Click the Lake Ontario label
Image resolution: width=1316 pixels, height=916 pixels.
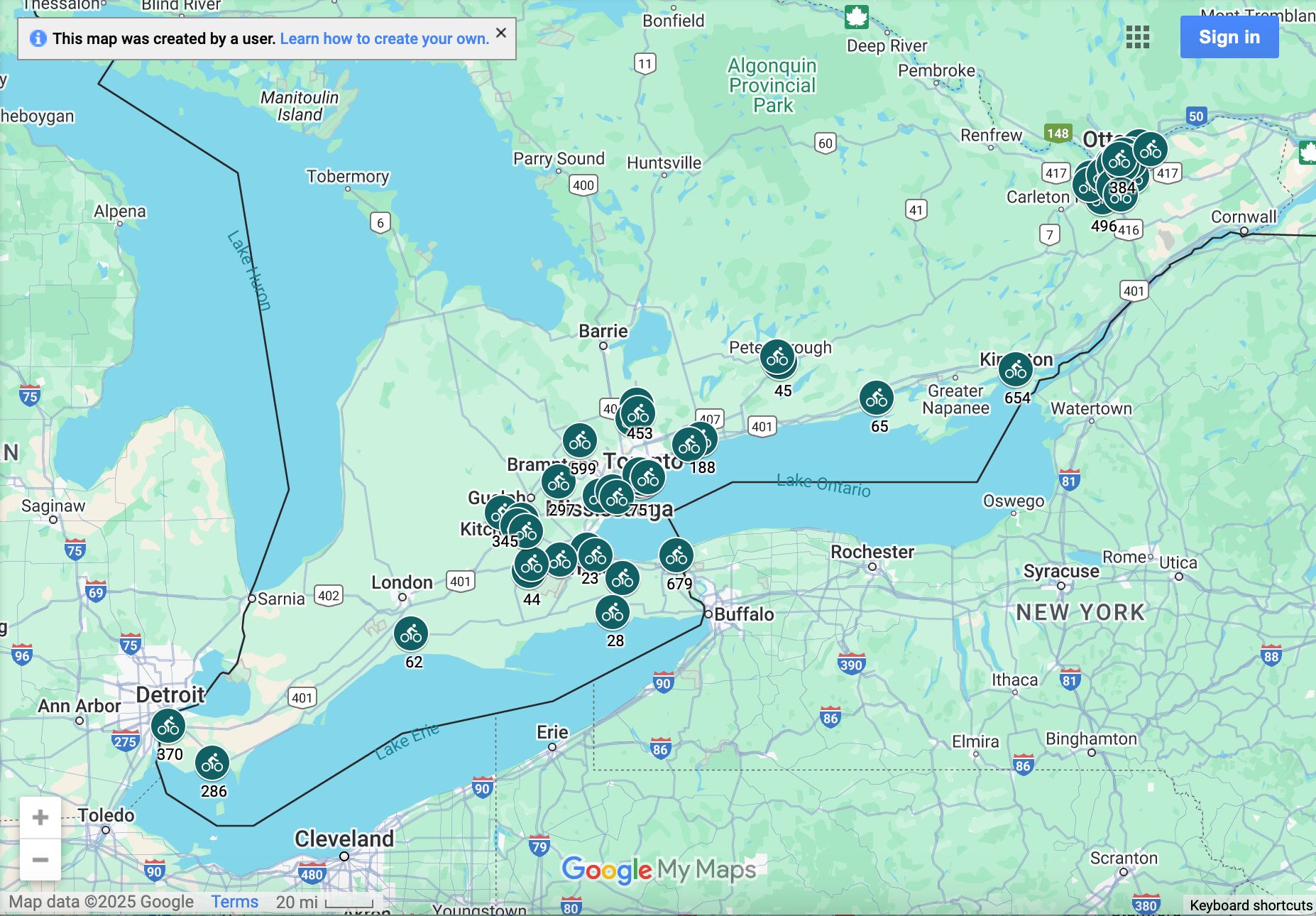click(823, 485)
